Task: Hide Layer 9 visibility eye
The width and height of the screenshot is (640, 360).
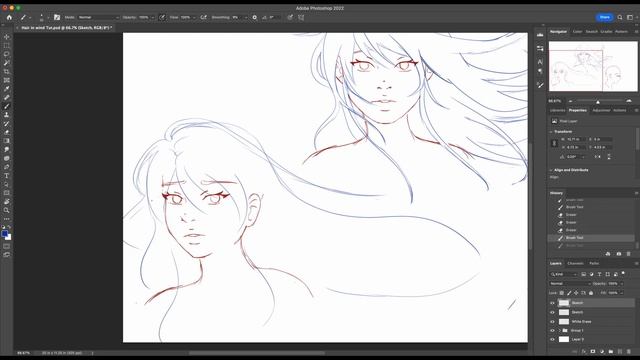Action: point(552,340)
